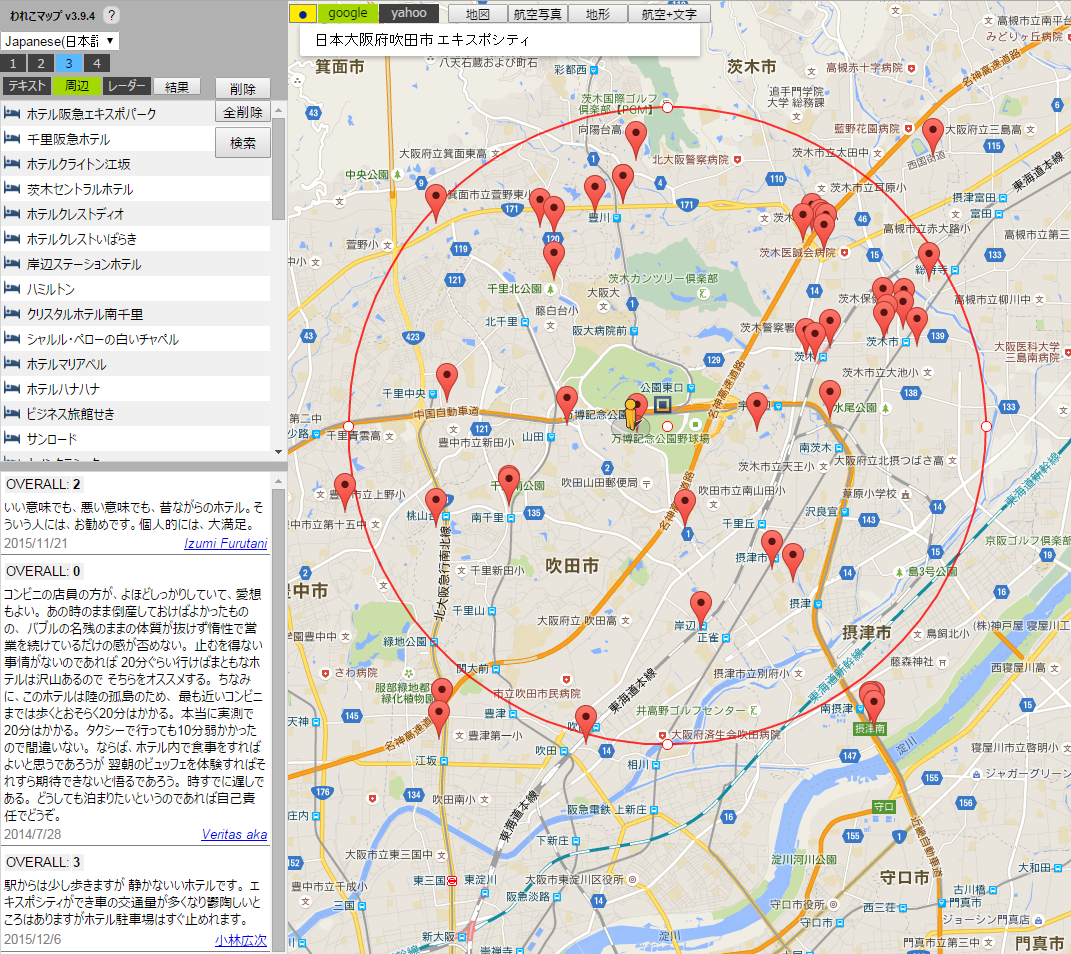The width and height of the screenshot is (1071, 954).
Task: Switch to numbered tab 2
Action: [x=41, y=64]
